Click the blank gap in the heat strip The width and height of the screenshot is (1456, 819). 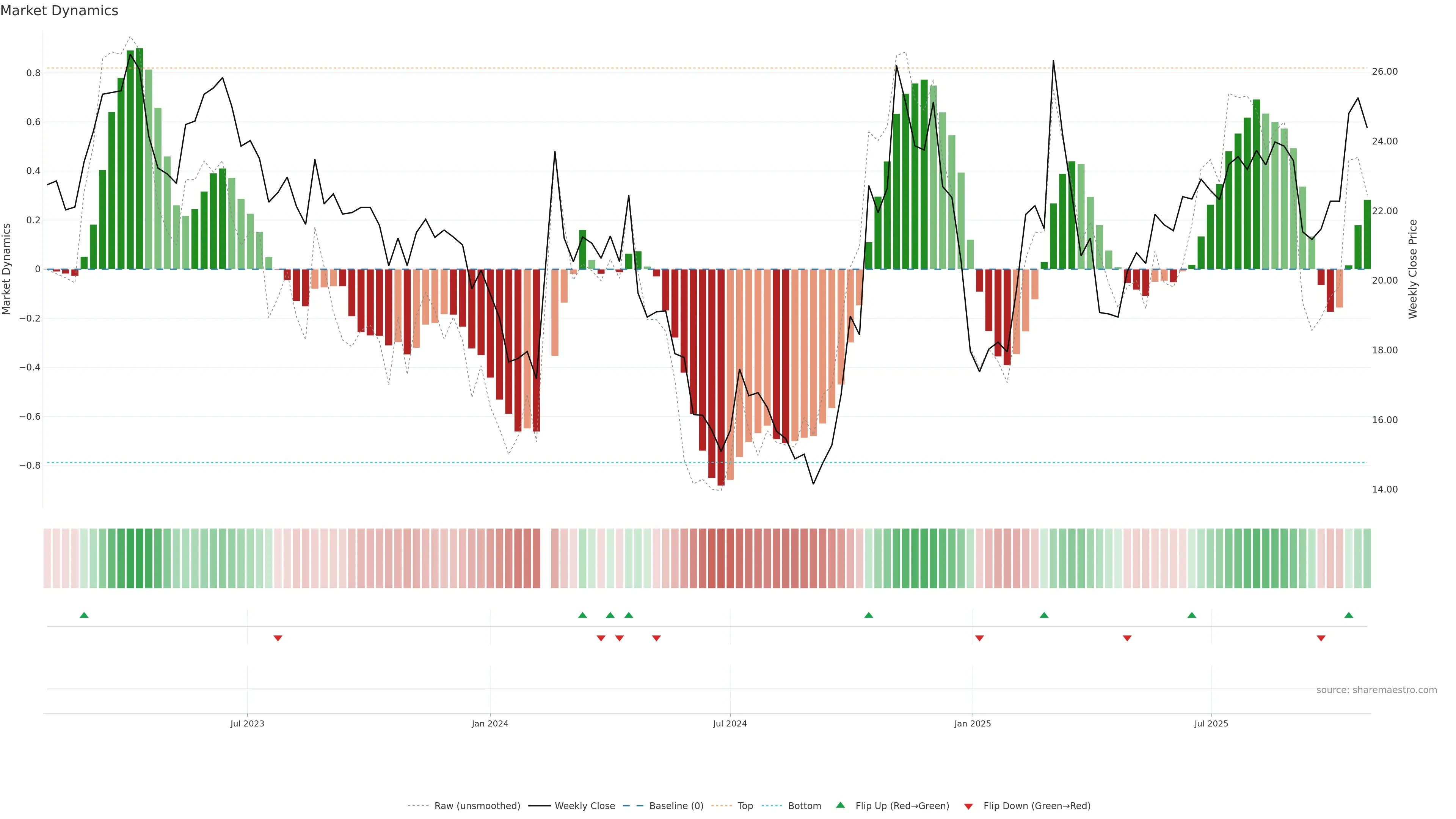[x=546, y=558]
